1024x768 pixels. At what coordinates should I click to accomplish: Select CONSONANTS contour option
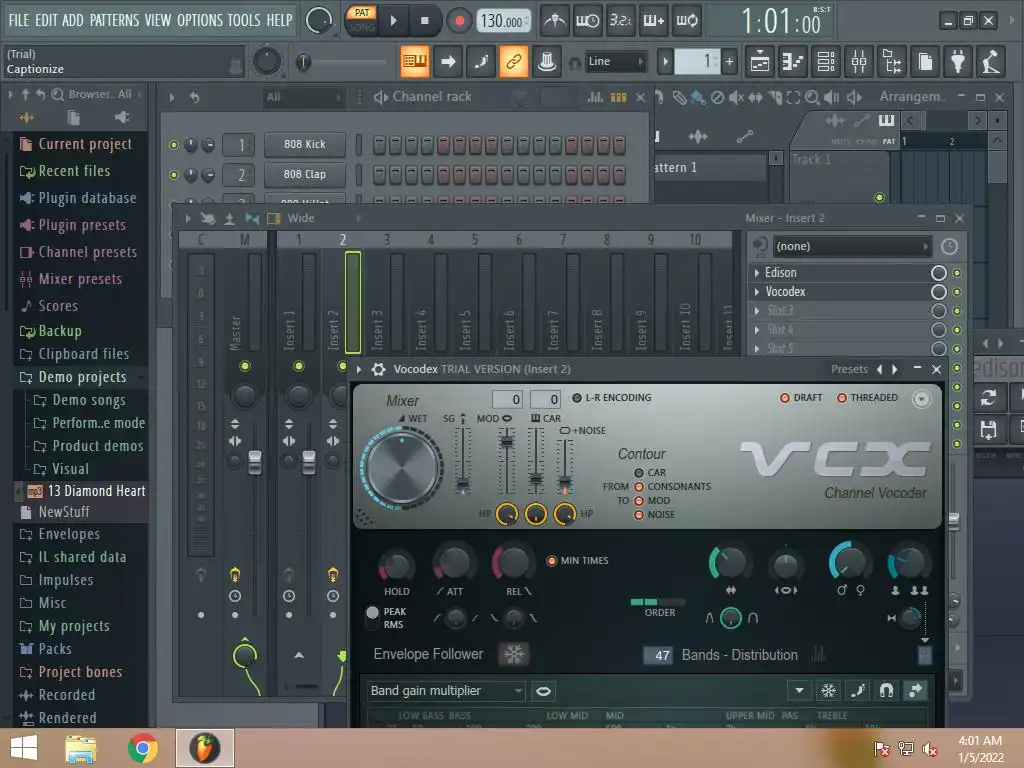click(x=673, y=487)
